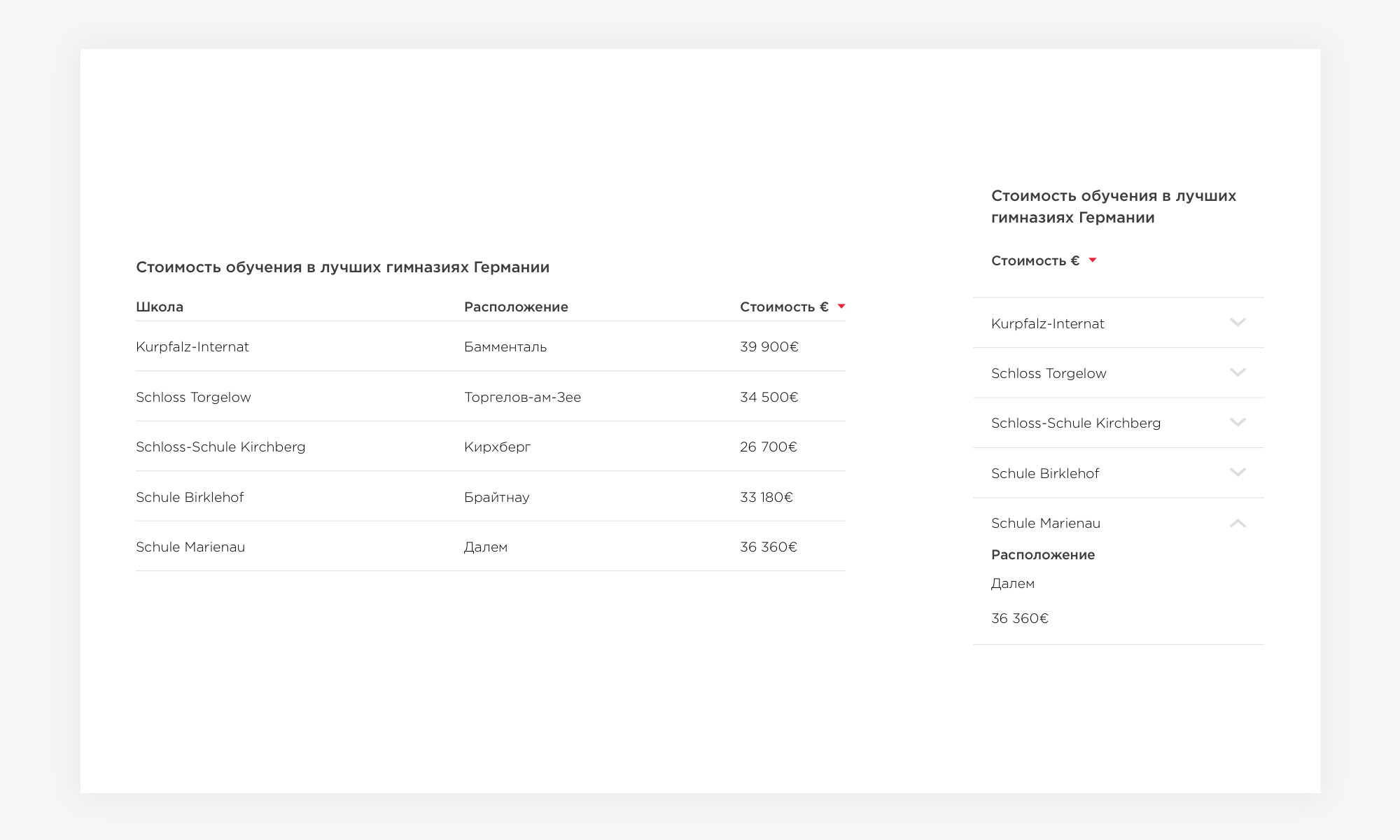1400x840 pixels.
Task: Click the Брайтнау location cell
Action: (496, 497)
